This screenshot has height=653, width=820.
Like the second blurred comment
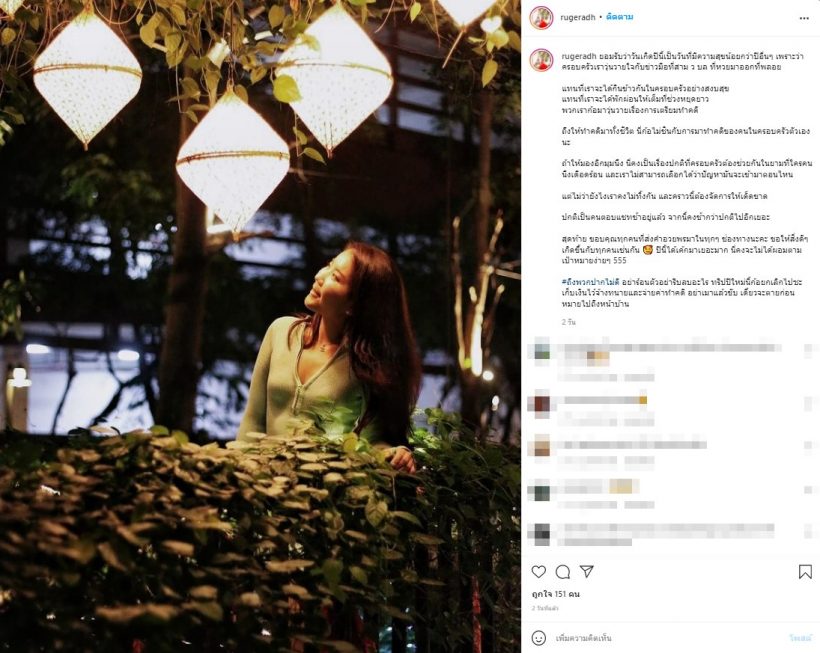[x=810, y=403]
